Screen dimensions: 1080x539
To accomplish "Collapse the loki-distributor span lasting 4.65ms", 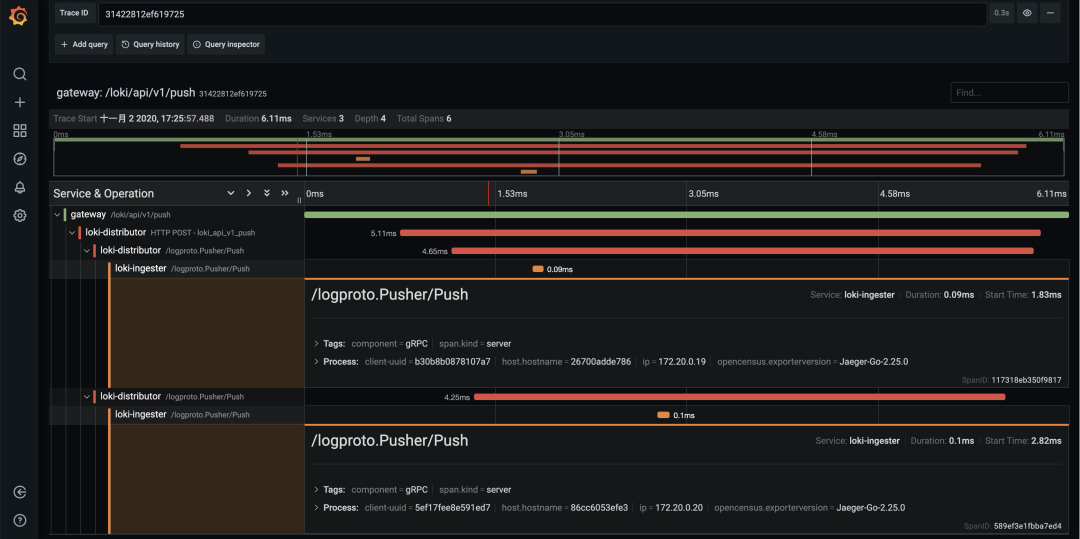I will pos(87,251).
